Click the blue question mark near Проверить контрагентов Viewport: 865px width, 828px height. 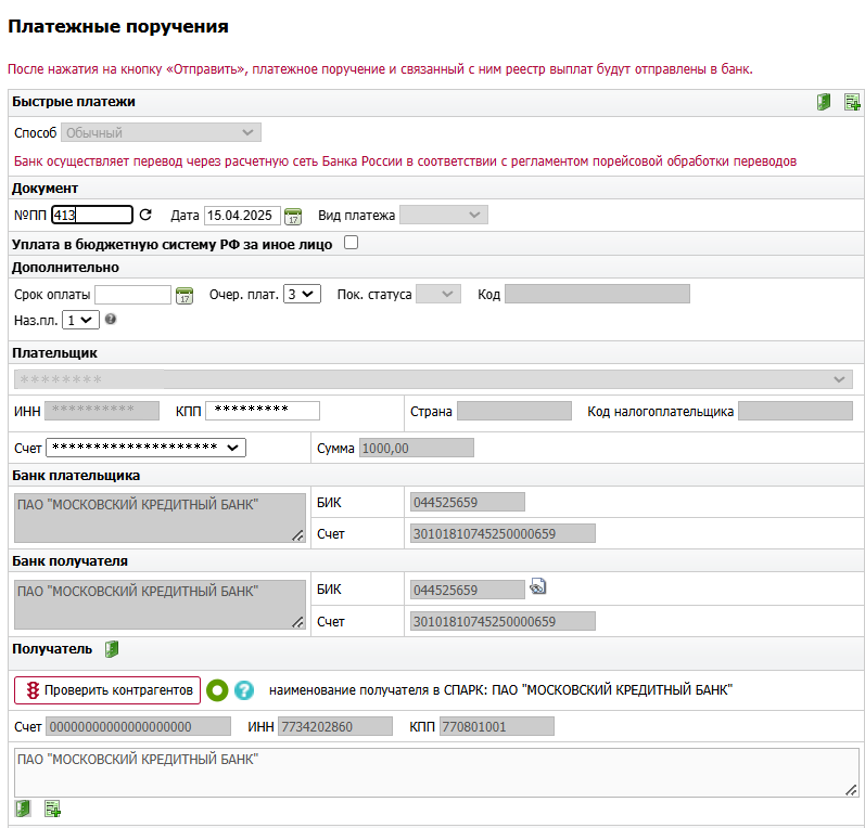click(244, 690)
